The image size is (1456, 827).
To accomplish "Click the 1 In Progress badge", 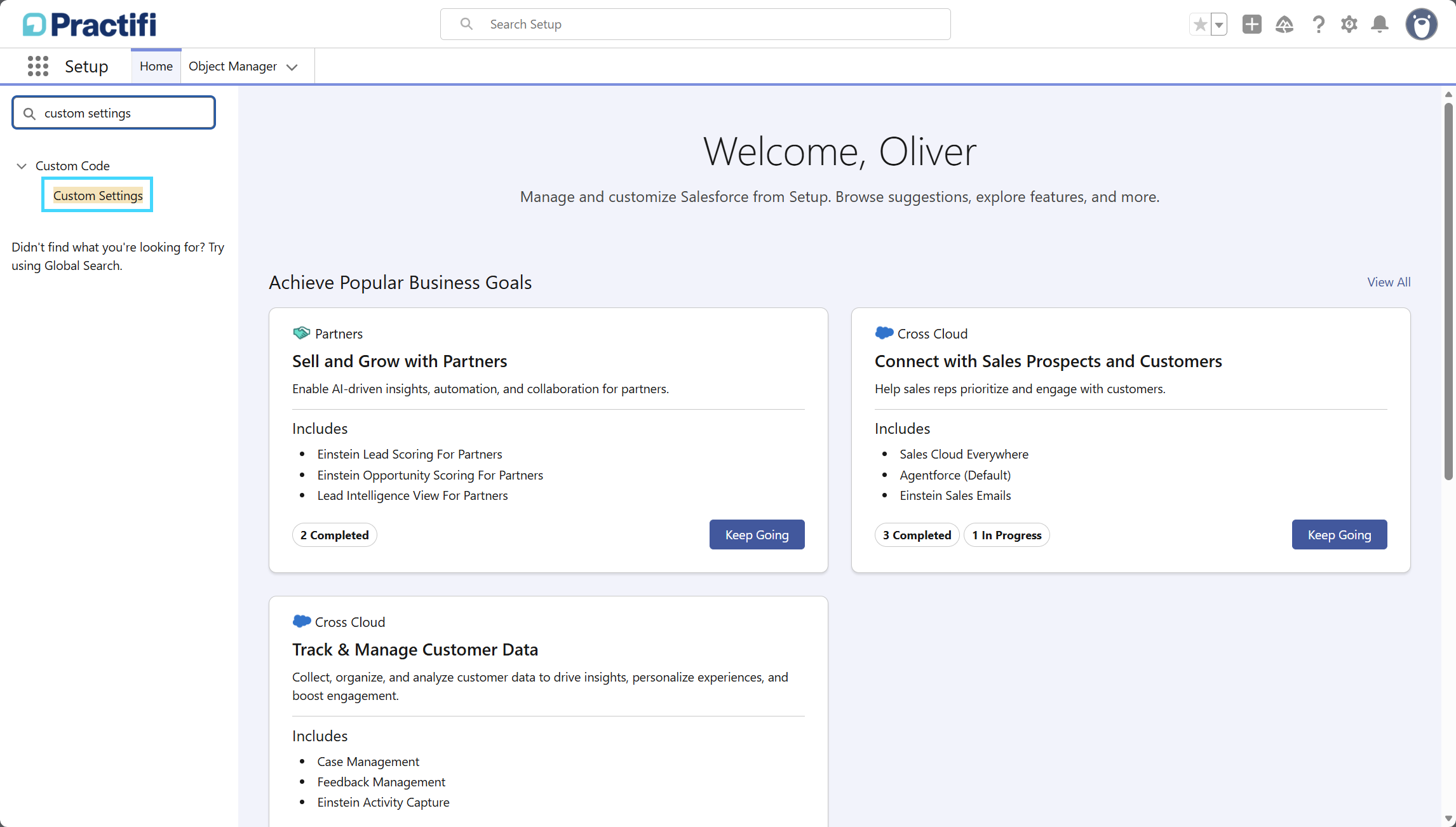I will (1006, 535).
